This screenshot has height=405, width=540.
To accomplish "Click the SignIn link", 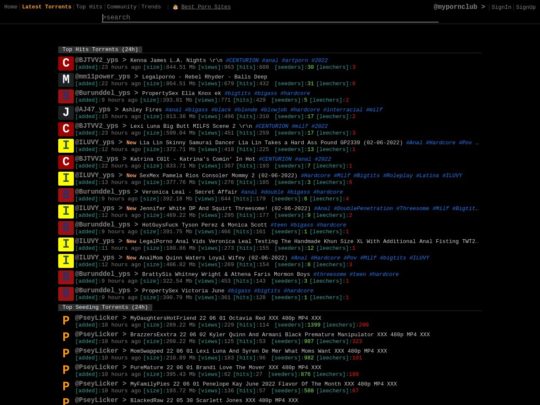I will [x=501, y=7].
